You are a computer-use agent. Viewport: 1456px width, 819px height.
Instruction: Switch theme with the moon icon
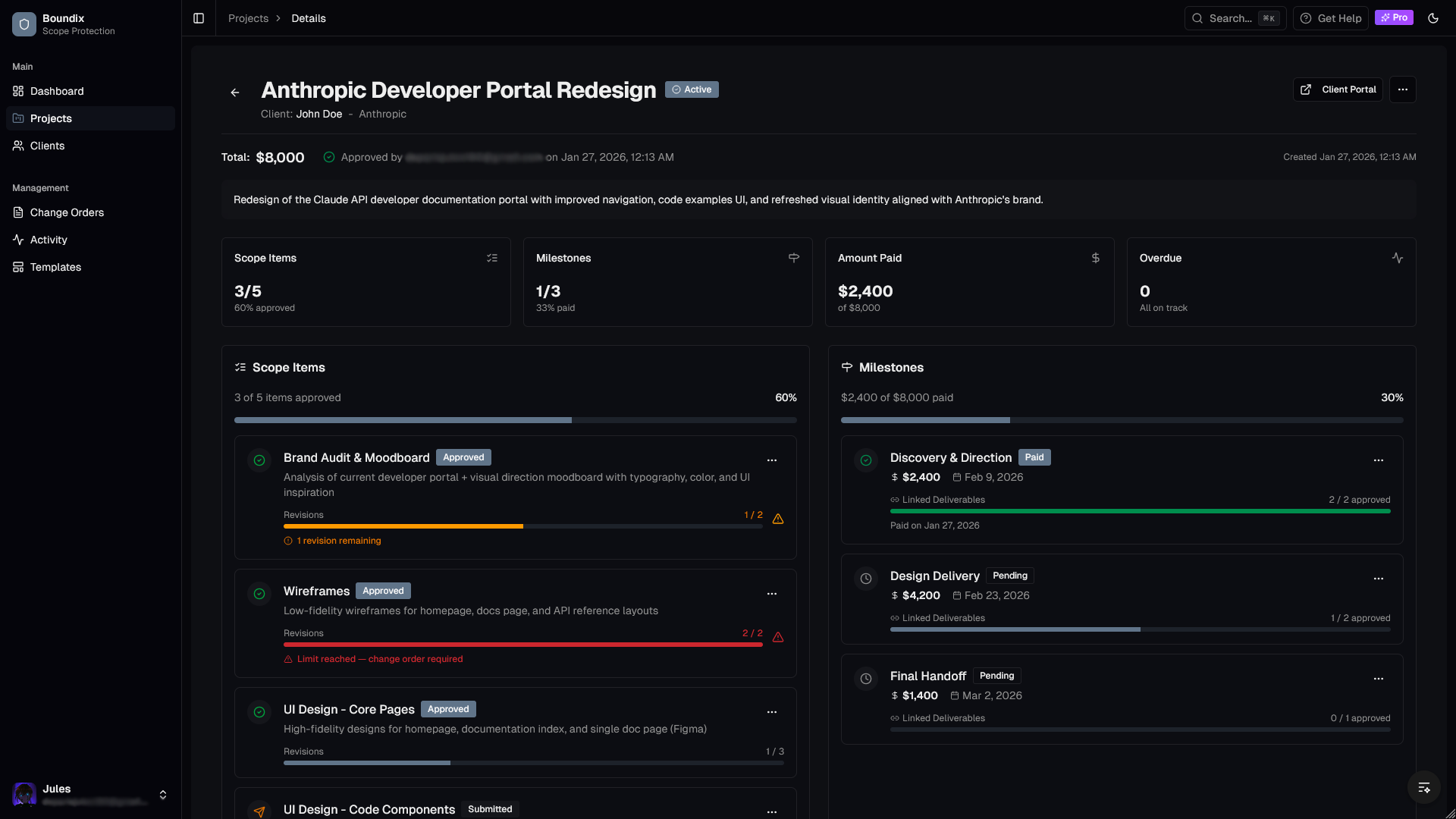(x=1433, y=18)
